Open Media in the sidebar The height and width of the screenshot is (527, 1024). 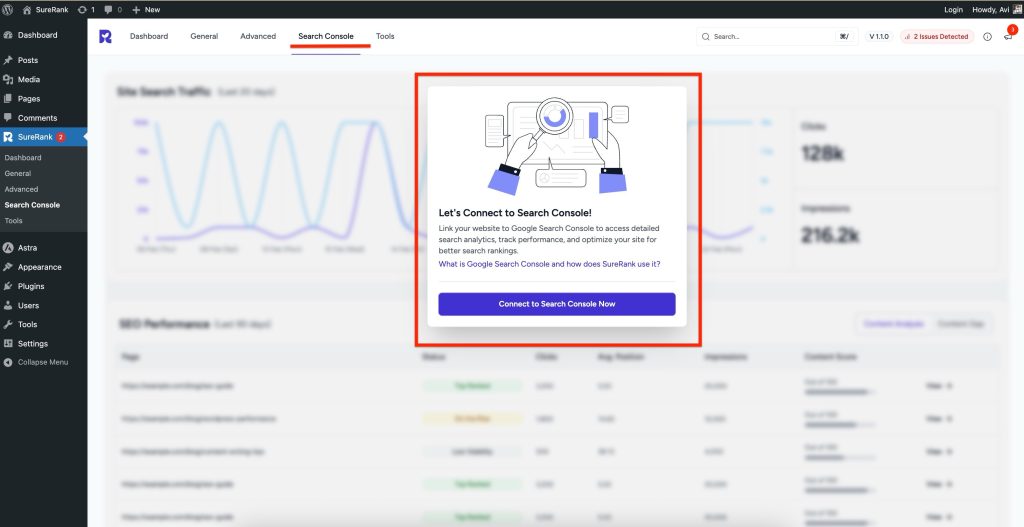point(29,80)
